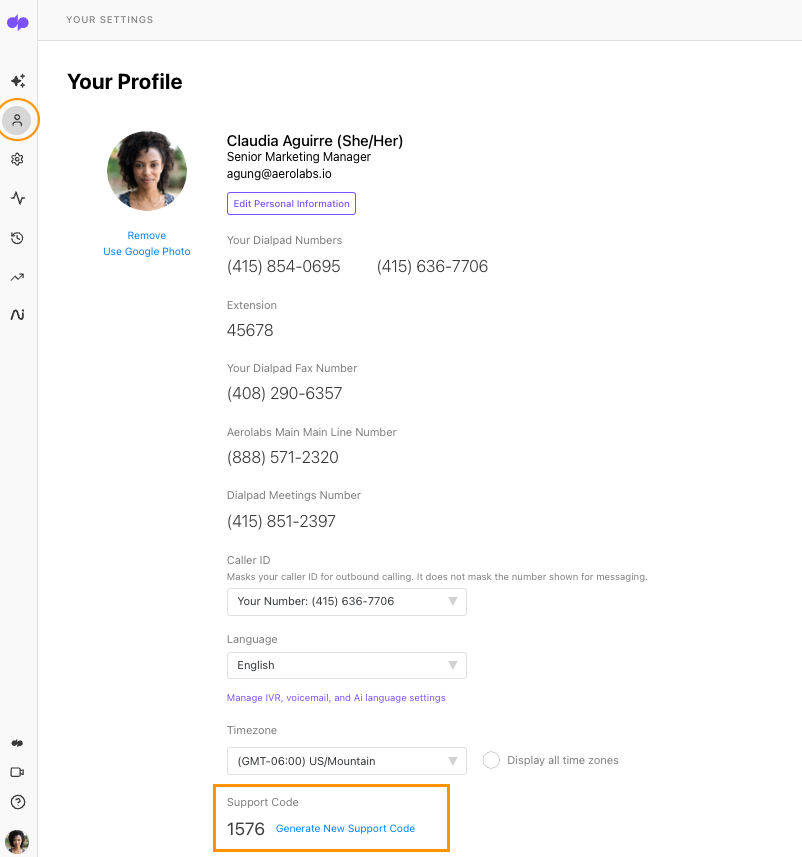This screenshot has width=802, height=857.
Task: Open the activity pulse icon in sidebar
Action: click(x=17, y=198)
